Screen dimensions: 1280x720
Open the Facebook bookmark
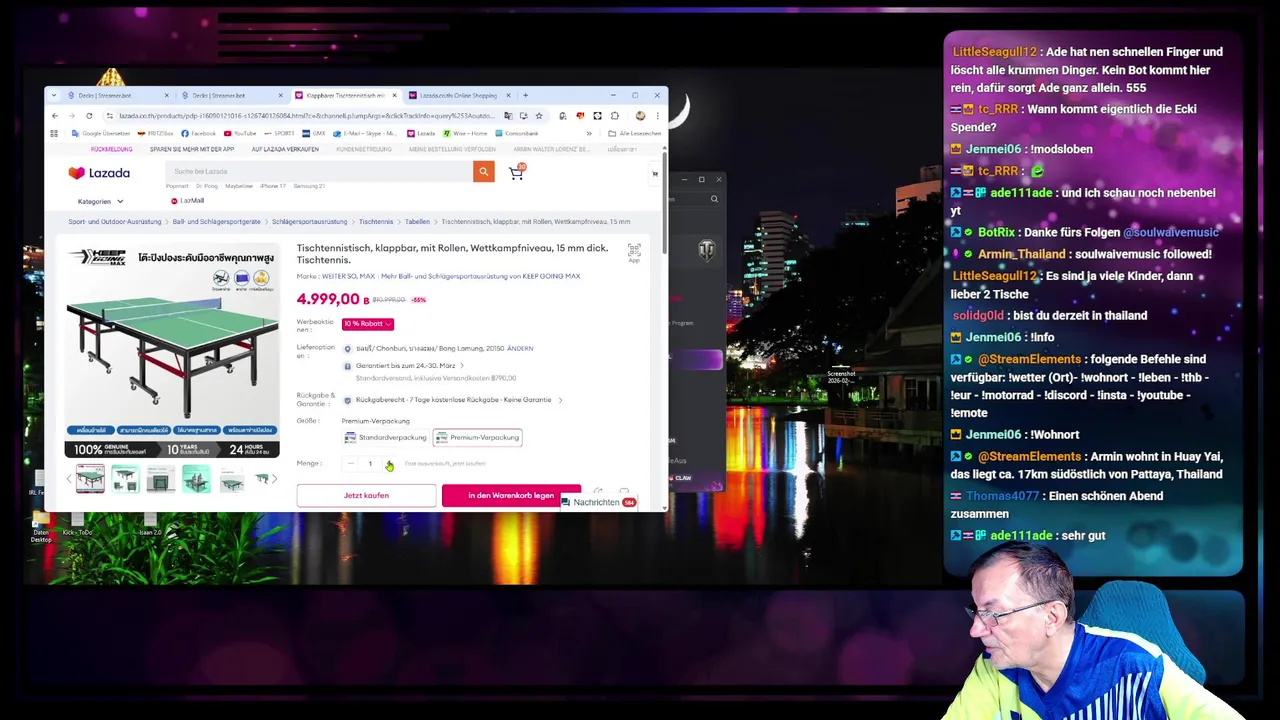[x=198, y=133]
